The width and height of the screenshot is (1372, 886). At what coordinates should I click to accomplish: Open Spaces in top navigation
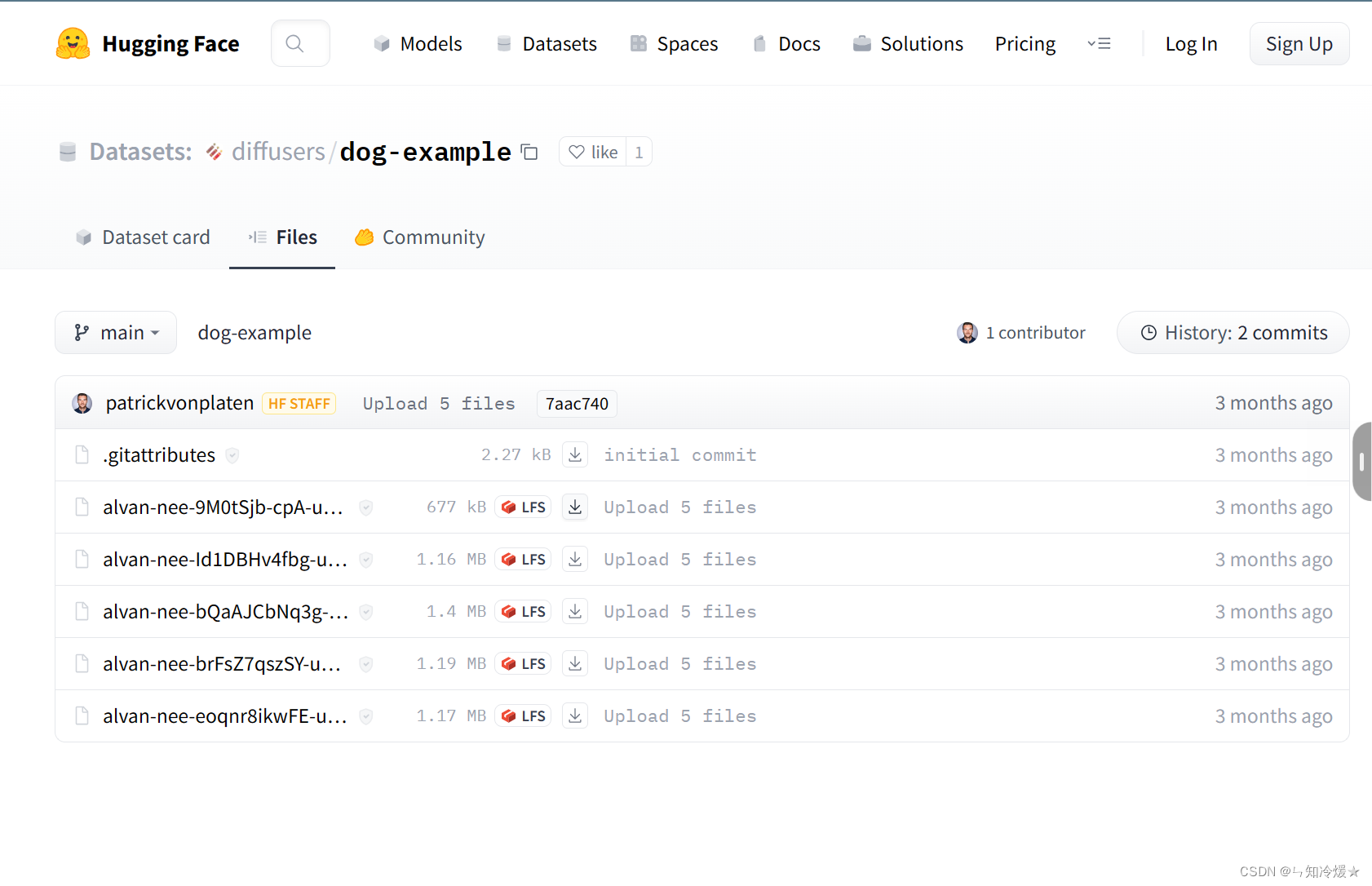click(x=674, y=43)
